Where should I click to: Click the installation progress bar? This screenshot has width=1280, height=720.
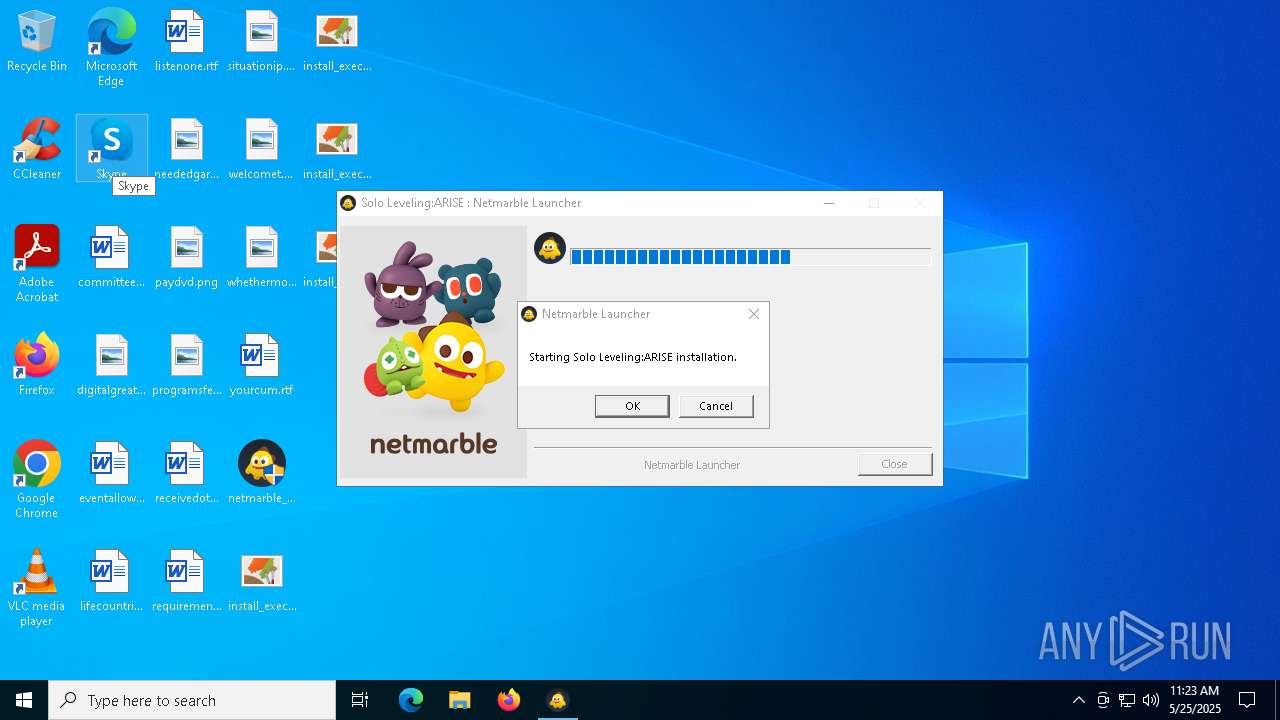[750, 257]
